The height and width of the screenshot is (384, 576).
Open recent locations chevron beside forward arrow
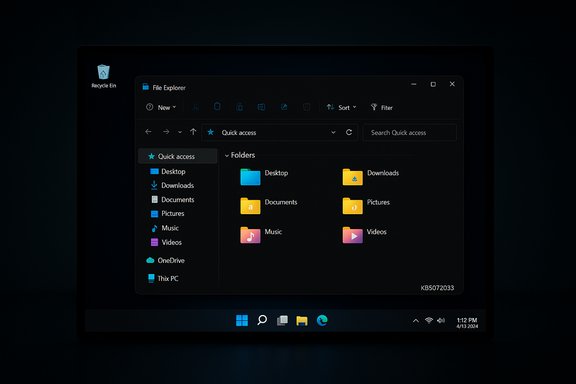180,132
